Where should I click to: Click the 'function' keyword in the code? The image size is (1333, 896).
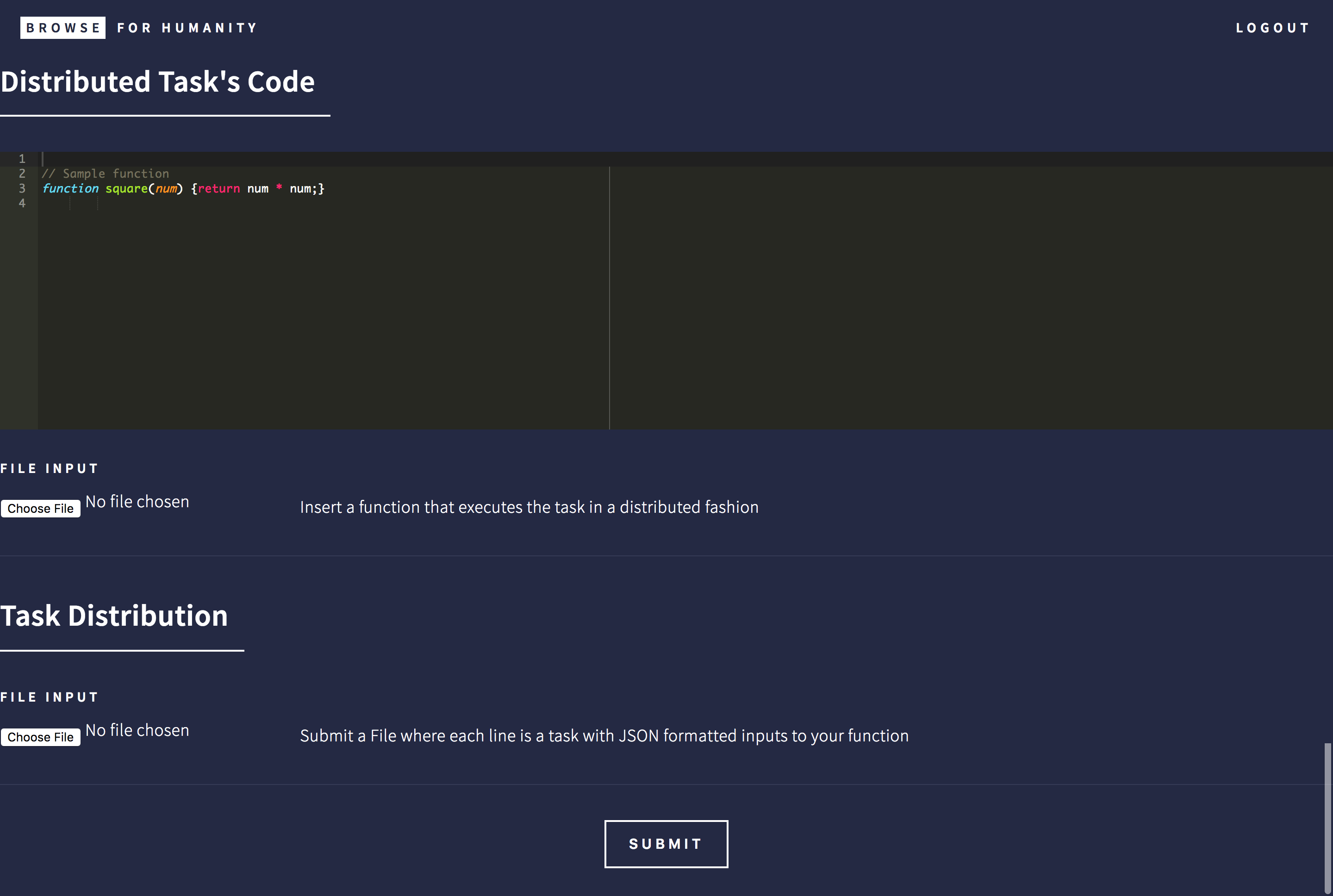70,188
